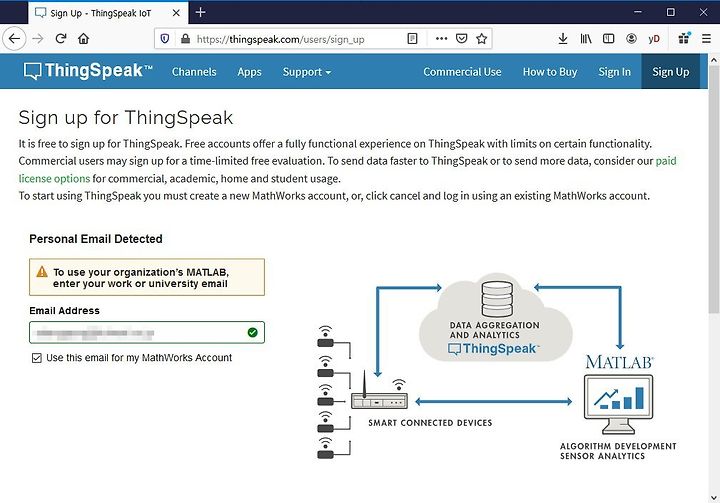Open the Commercial Use nav link
This screenshot has width=720, height=503.
462,72
